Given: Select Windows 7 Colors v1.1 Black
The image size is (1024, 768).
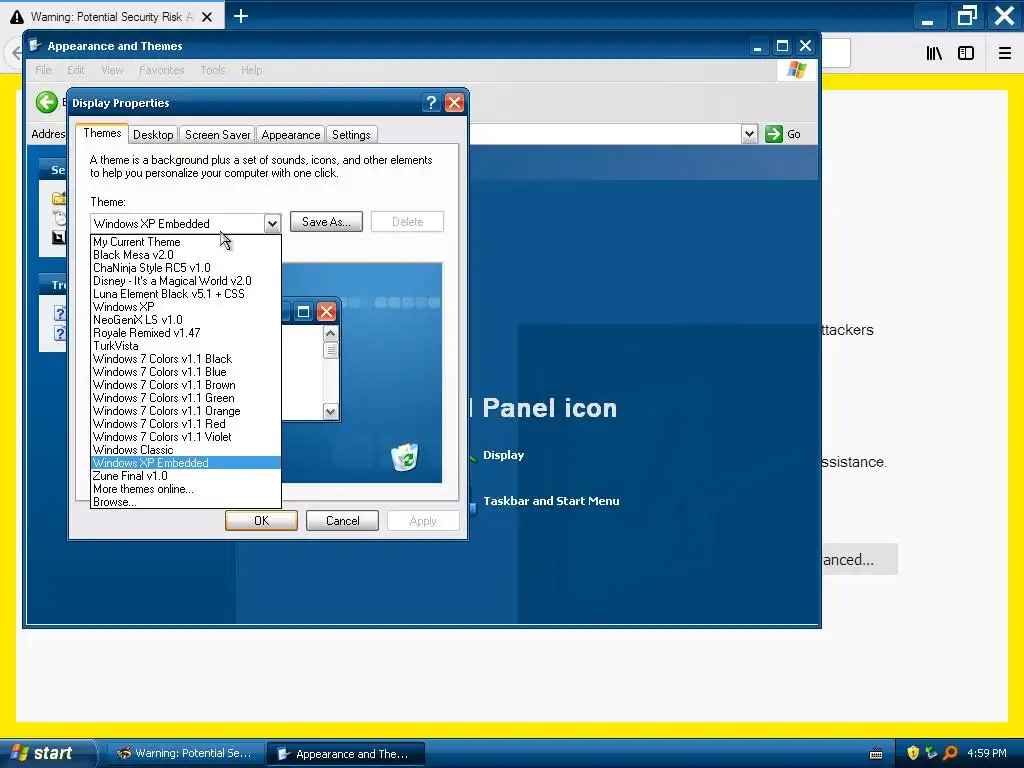Looking at the screenshot, I should [186, 359].
